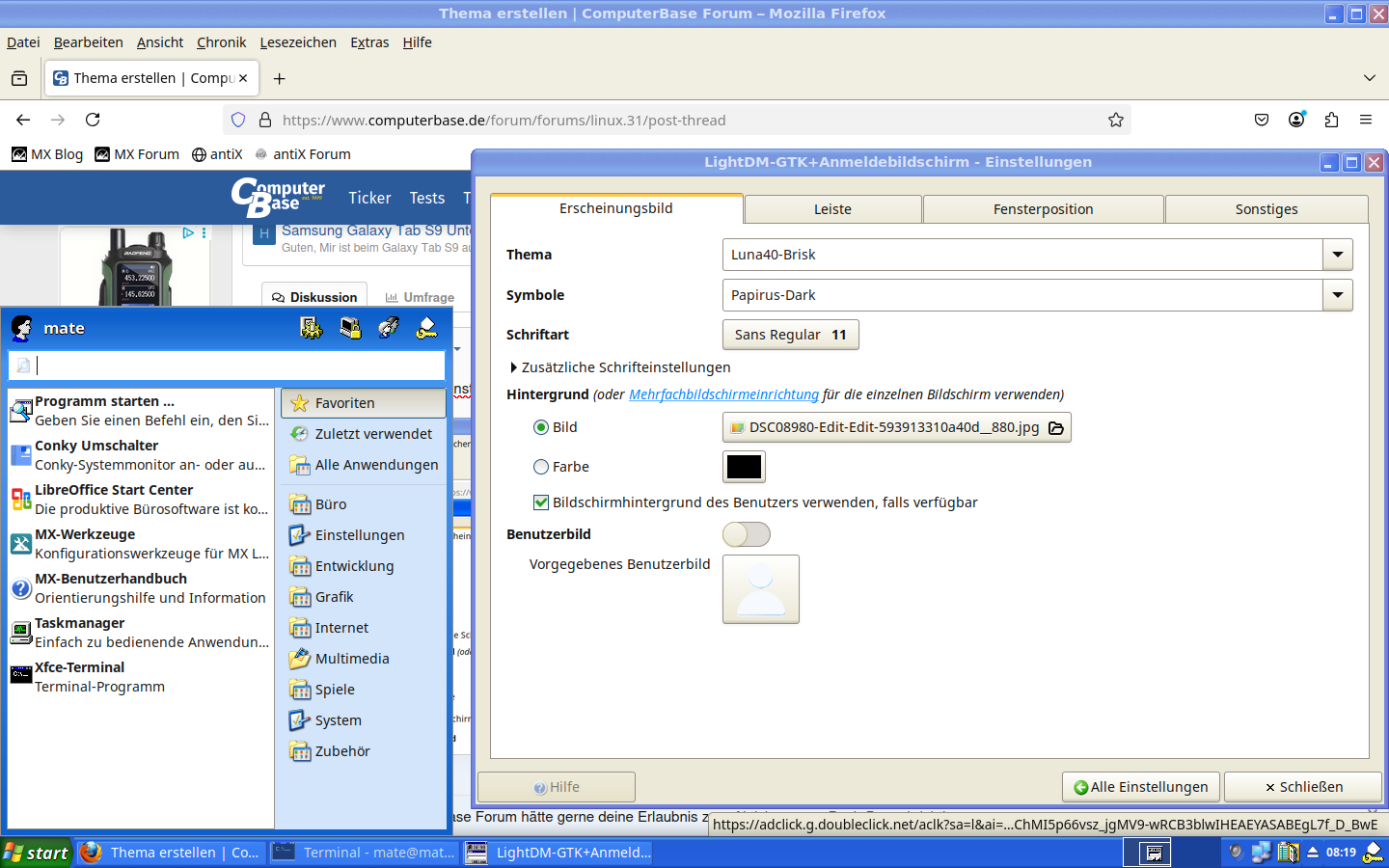The height and width of the screenshot is (868, 1389).
Task: Click the volume speaker tray icon
Action: (x=1236, y=853)
